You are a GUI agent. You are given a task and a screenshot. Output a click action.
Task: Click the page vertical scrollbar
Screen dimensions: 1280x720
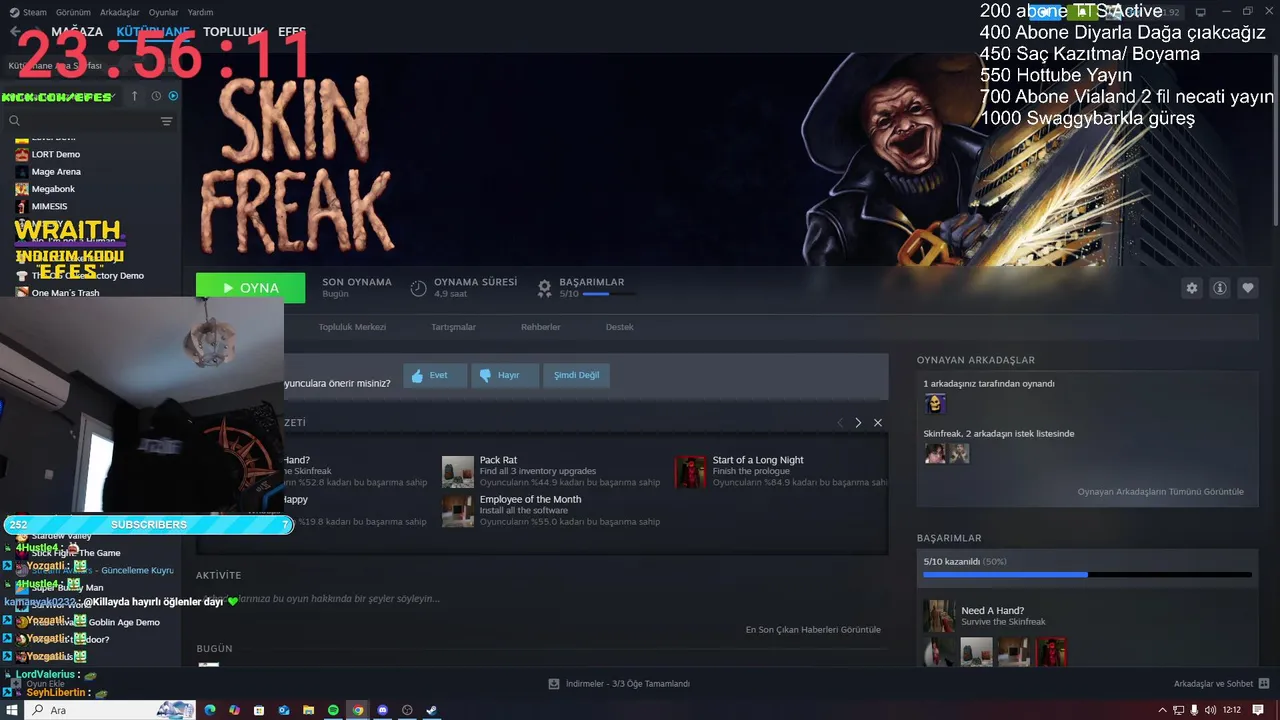[1275, 140]
